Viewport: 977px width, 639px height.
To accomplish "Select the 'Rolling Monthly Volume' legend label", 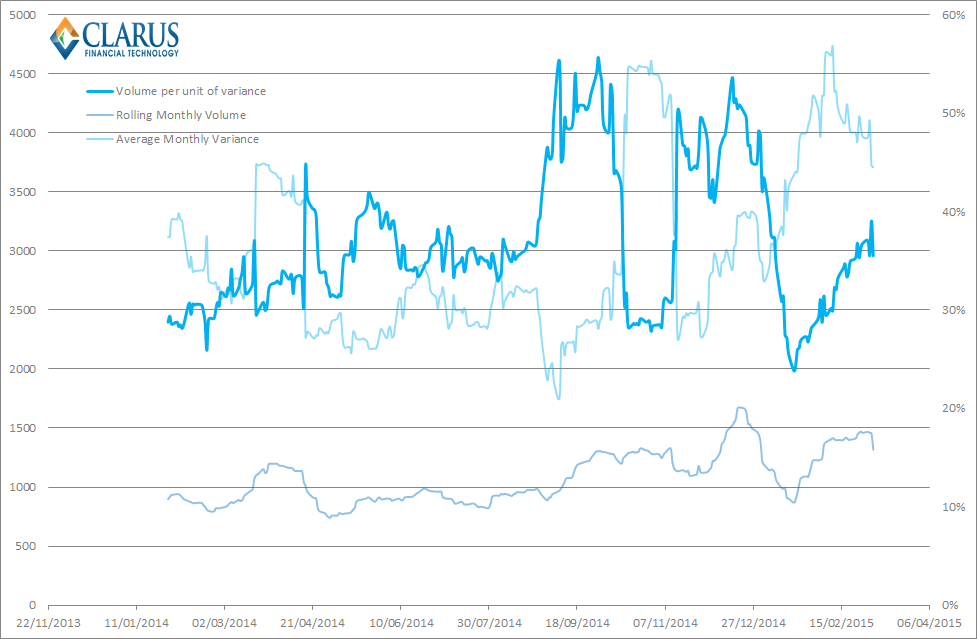I will (x=181, y=115).
